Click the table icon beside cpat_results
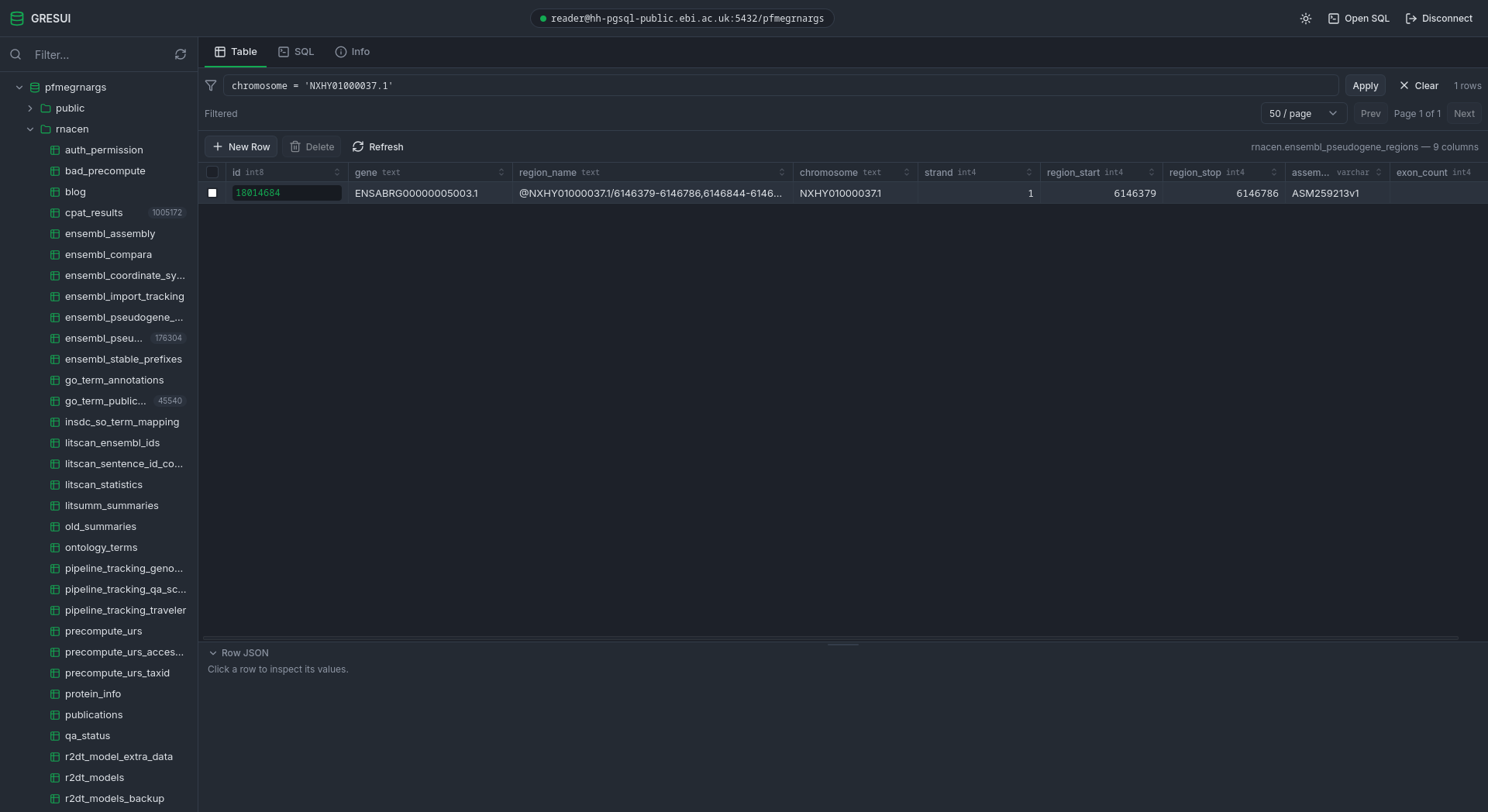This screenshot has width=1488, height=812. point(55,213)
